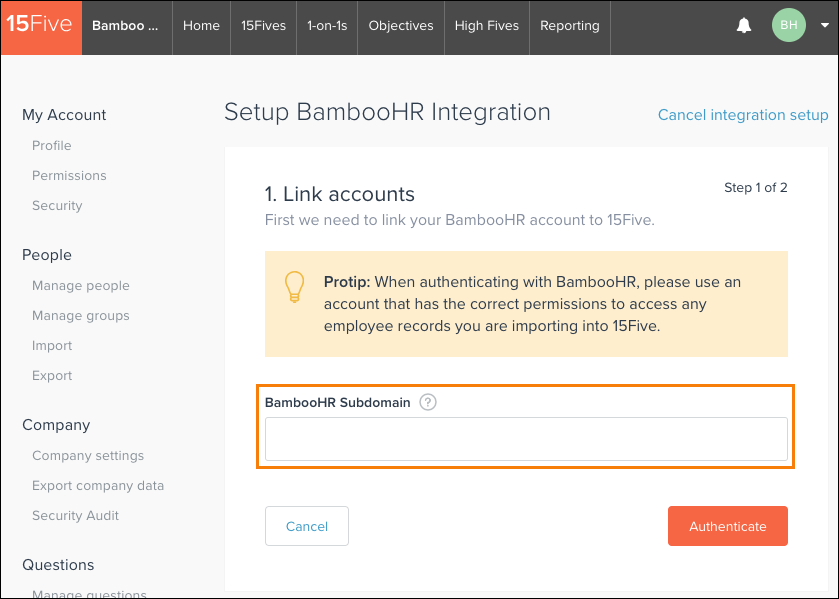Open Security under My Account
The image size is (839, 599).
[57, 206]
